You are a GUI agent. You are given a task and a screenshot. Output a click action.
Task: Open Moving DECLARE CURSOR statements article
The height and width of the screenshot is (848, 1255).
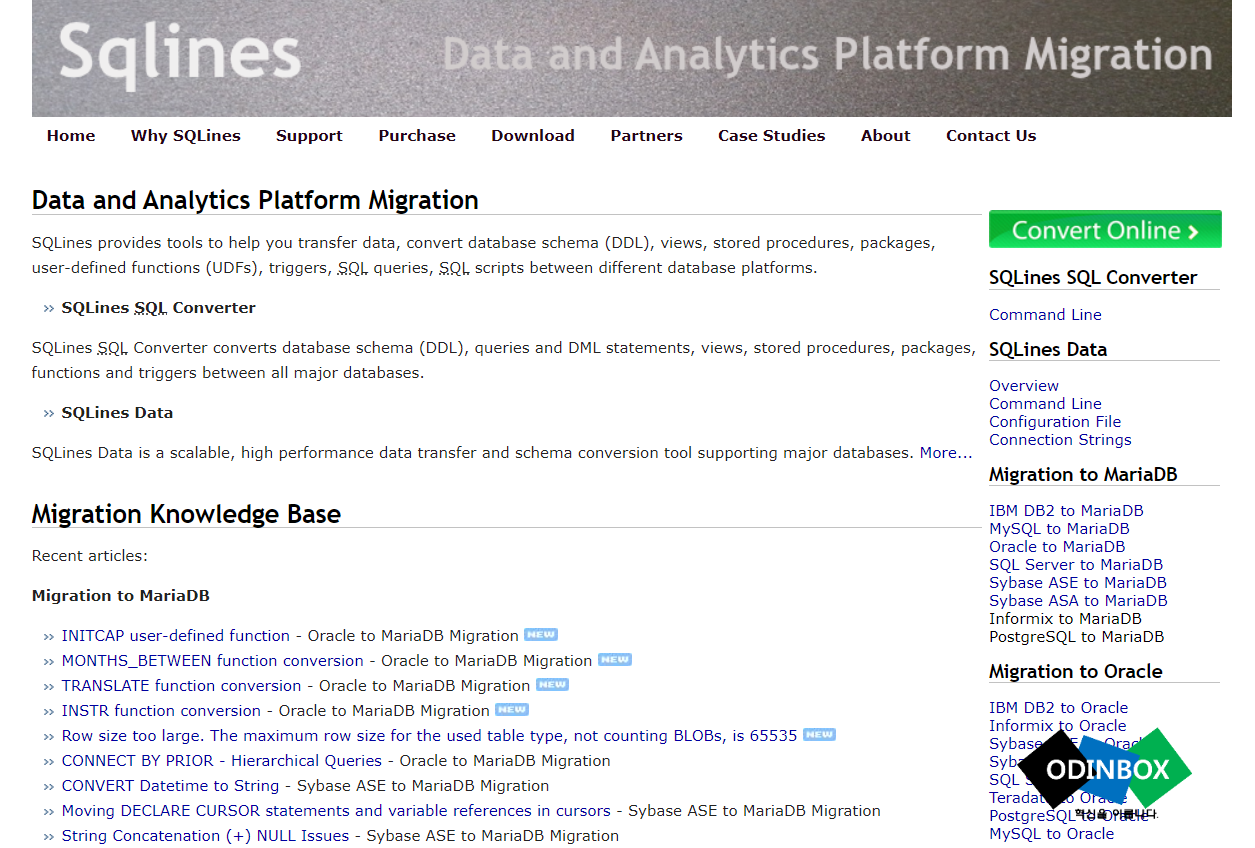(336, 811)
